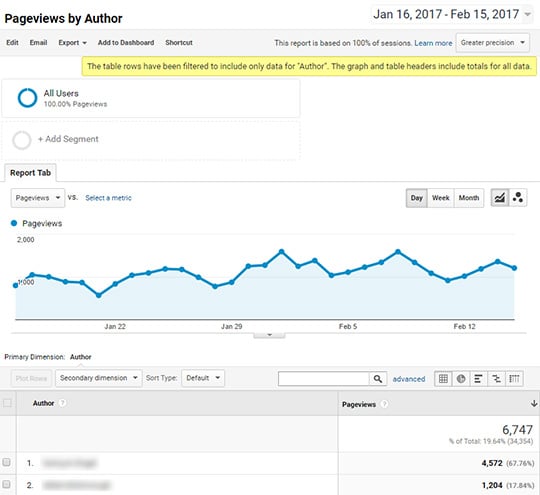Click the first data point on chart

click(15, 285)
